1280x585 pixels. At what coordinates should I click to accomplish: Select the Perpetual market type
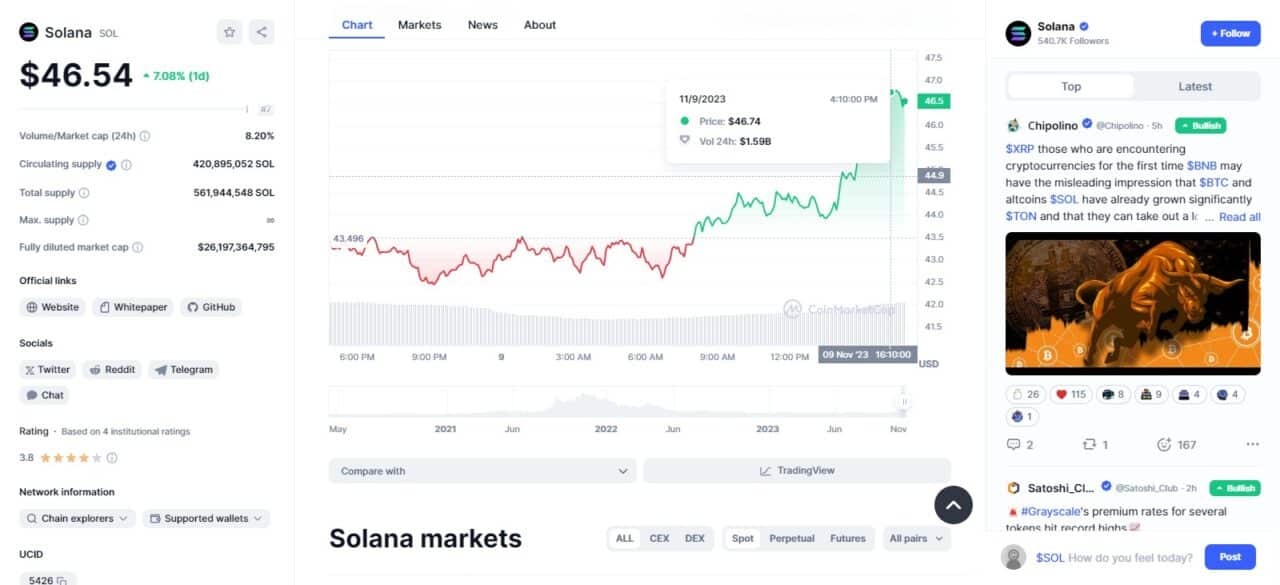(791, 538)
